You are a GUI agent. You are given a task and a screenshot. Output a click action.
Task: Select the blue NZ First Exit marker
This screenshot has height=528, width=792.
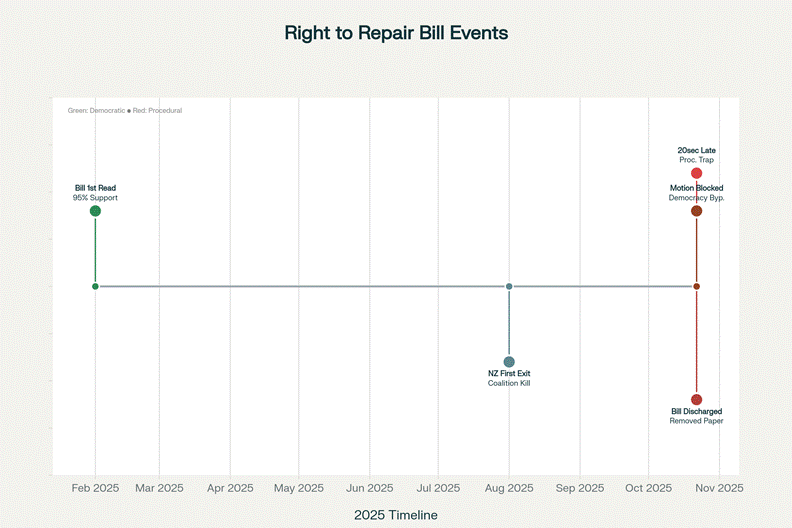509,361
